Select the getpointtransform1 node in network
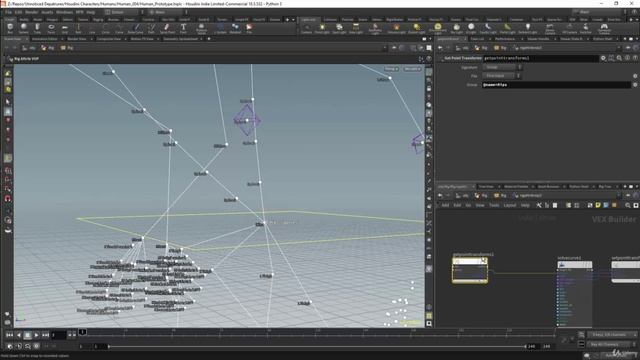640x360 pixels. (470, 270)
